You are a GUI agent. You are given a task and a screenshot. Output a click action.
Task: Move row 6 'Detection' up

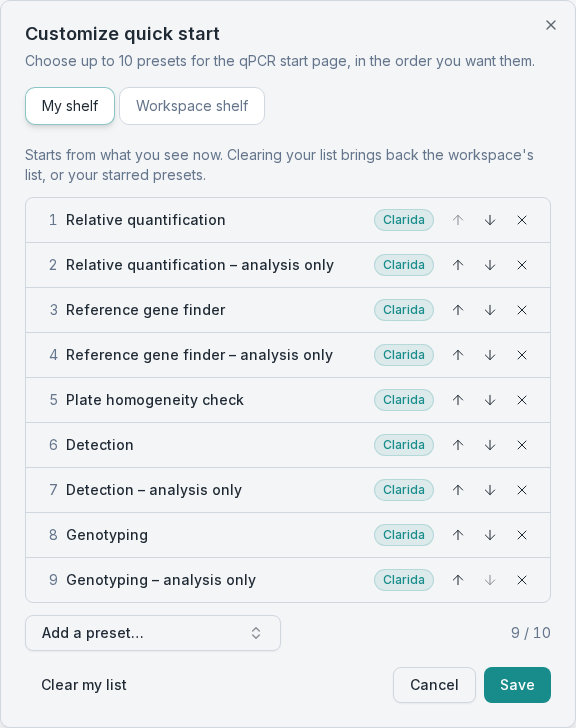(458, 445)
